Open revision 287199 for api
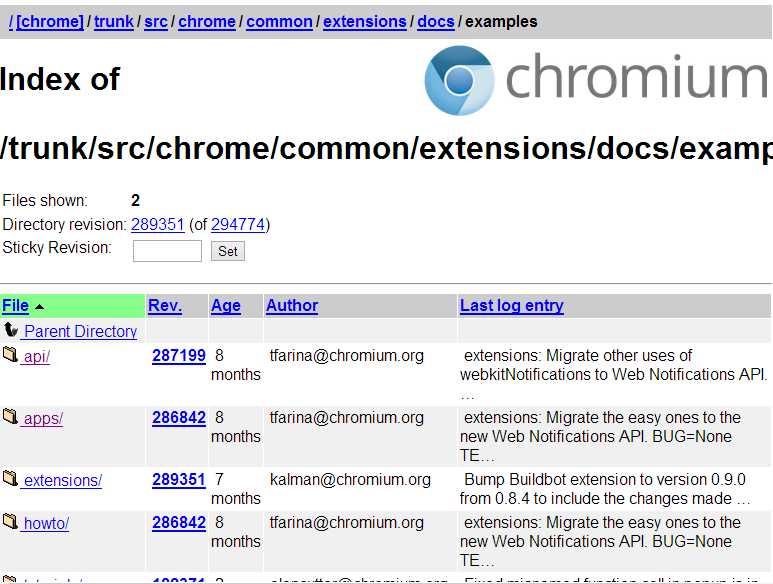This screenshot has height=584, width=773. pos(179,355)
